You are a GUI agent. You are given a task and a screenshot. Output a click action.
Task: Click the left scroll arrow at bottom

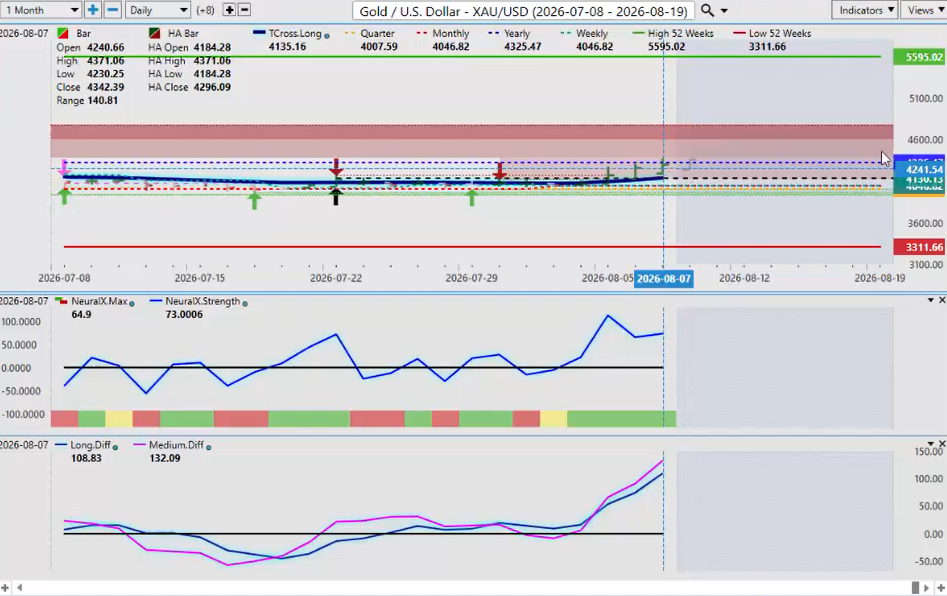click(19, 588)
